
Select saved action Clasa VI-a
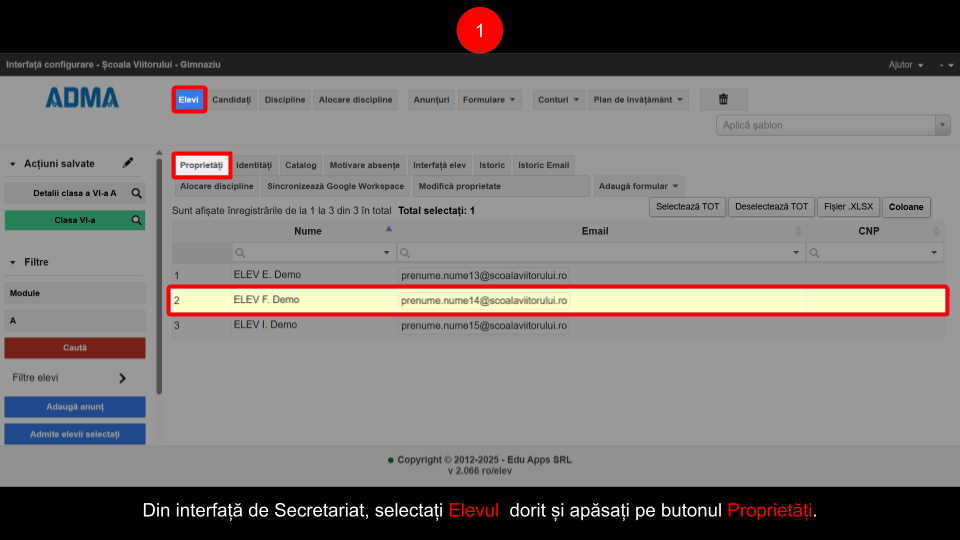tap(75, 220)
